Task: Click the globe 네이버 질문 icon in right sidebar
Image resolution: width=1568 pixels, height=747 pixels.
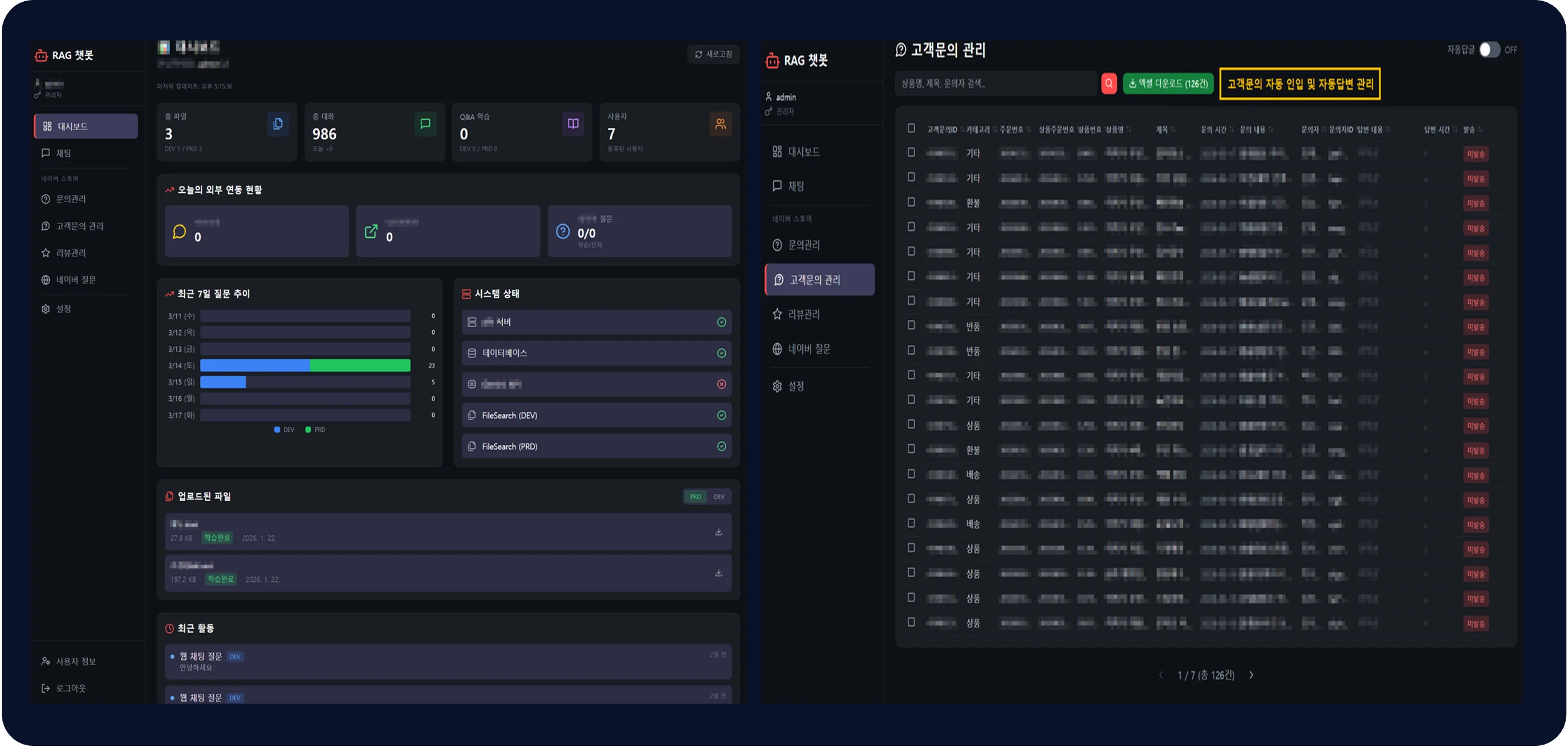Action: tap(777, 350)
